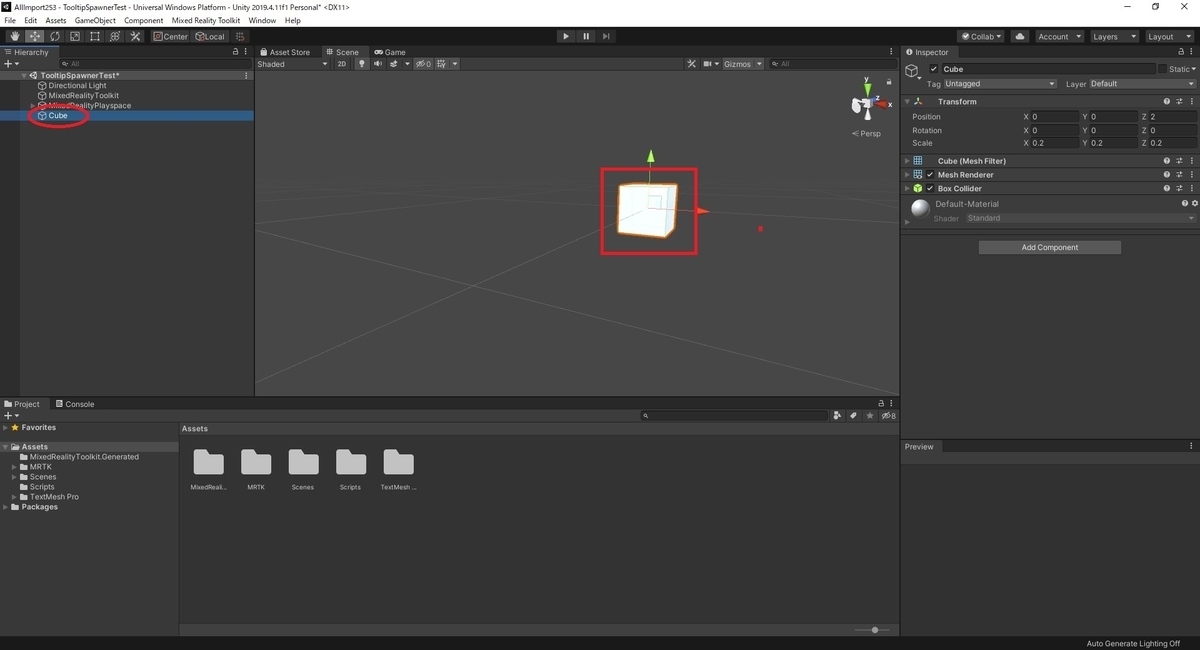
Task: Toggle Scene view lighting bulb icon
Action: click(362, 64)
